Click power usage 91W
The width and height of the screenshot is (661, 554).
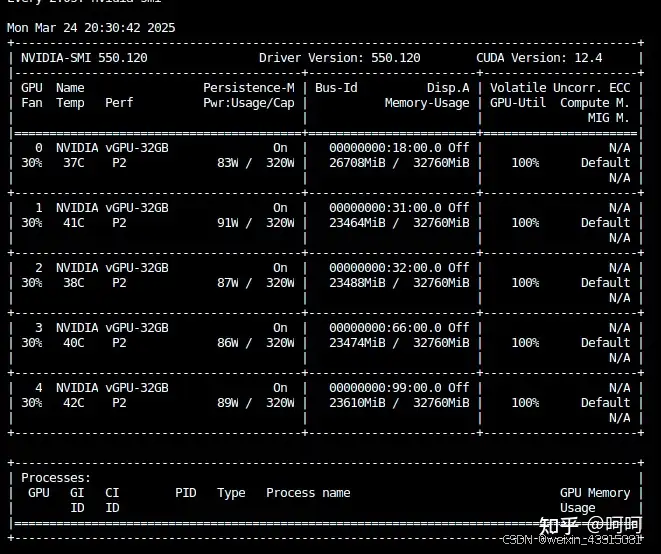228,223
